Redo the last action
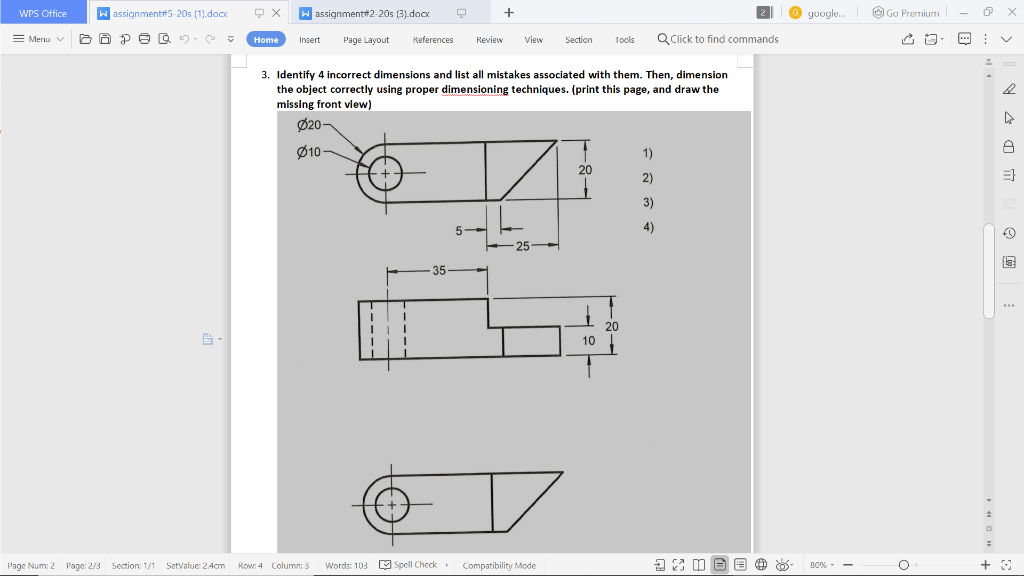The height and width of the screenshot is (576, 1024). pyautogui.click(x=210, y=38)
